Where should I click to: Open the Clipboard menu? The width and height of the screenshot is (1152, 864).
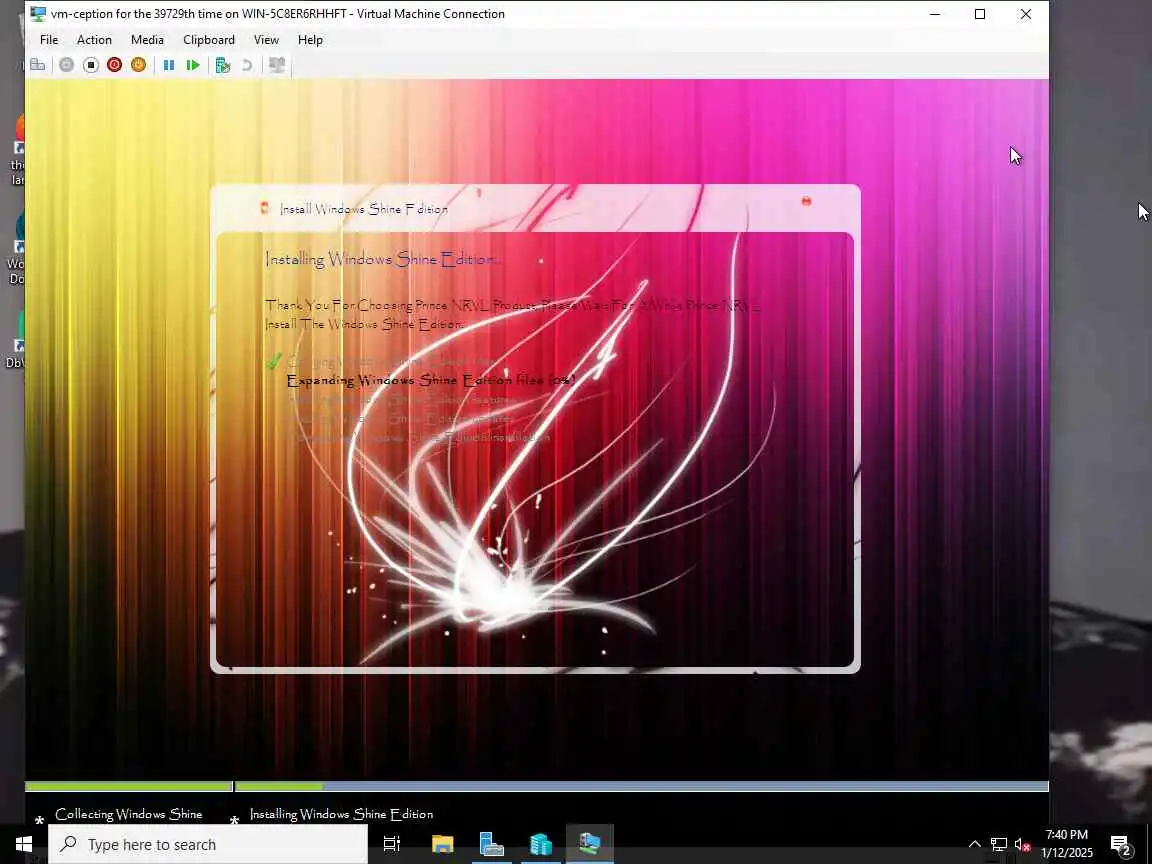point(209,40)
